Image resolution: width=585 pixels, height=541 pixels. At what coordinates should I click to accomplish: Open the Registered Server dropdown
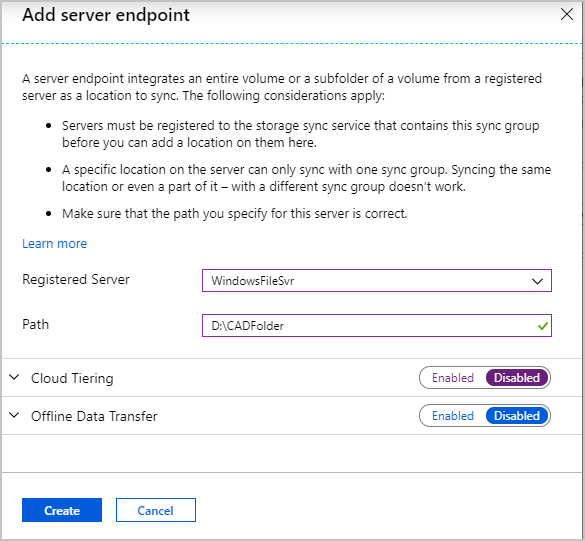[x=377, y=281]
